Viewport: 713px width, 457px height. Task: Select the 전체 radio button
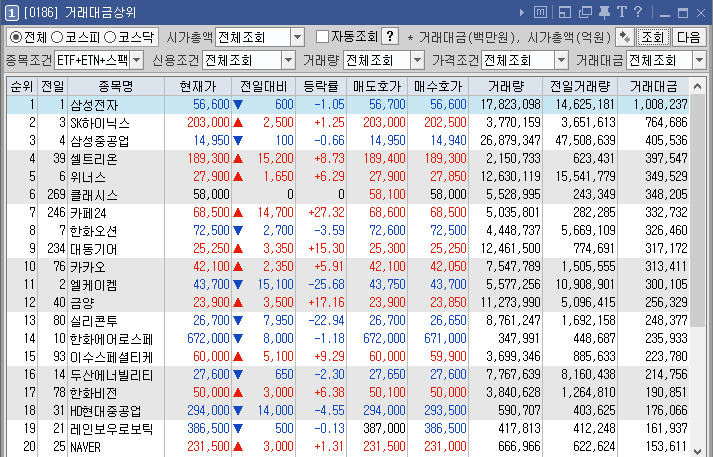tap(16, 37)
